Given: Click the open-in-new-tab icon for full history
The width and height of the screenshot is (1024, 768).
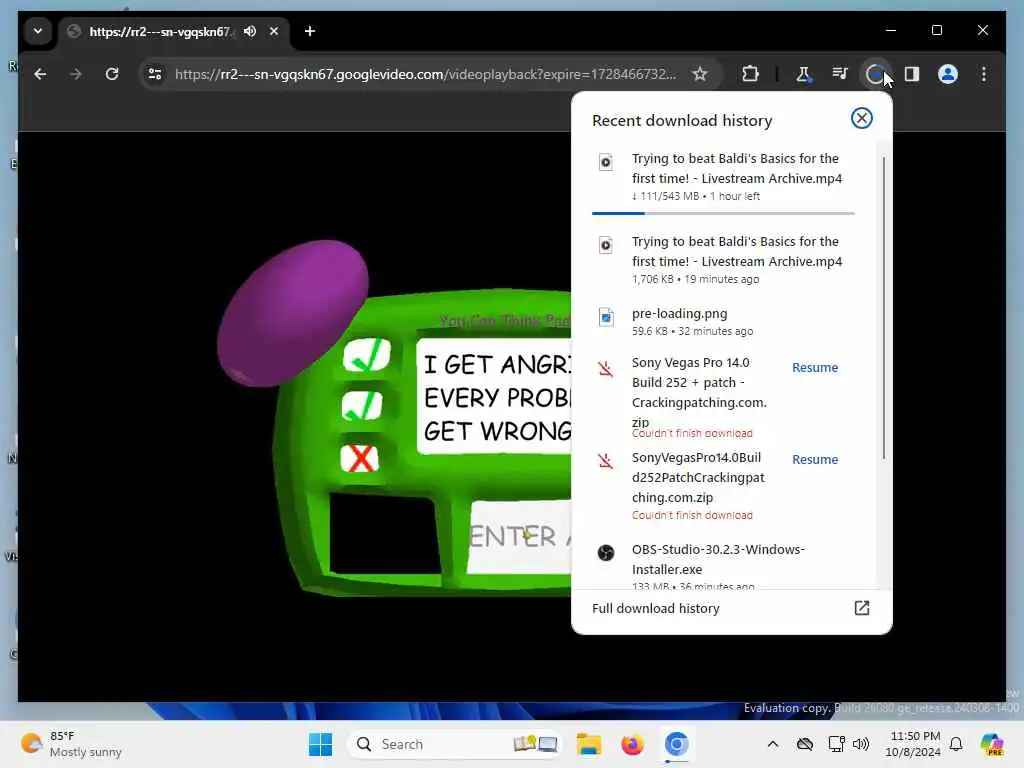Looking at the screenshot, I should pyautogui.click(x=861, y=608).
